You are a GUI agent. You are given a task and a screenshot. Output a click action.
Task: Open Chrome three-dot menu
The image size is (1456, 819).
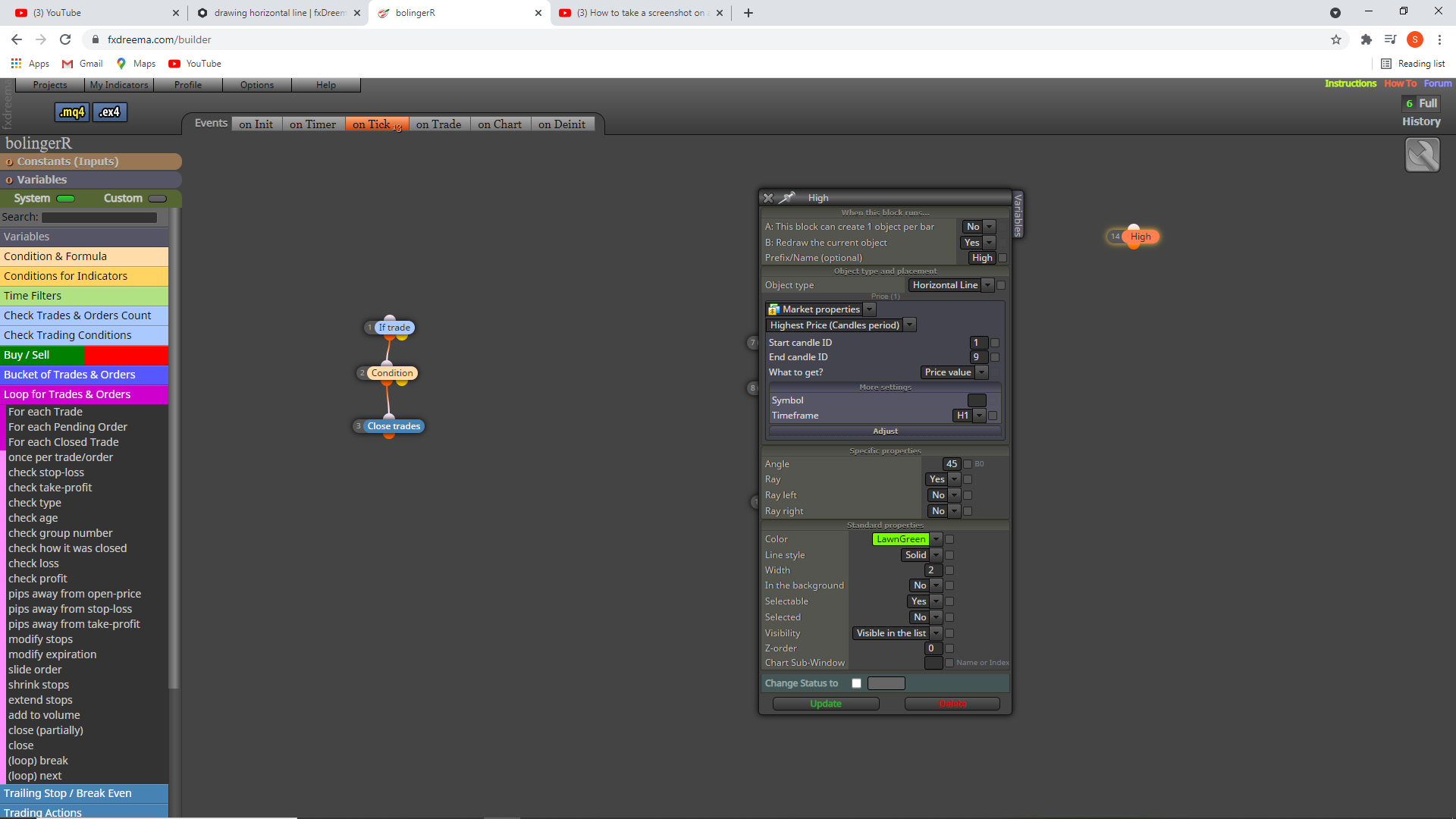pyautogui.click(x=1439, y=39)
